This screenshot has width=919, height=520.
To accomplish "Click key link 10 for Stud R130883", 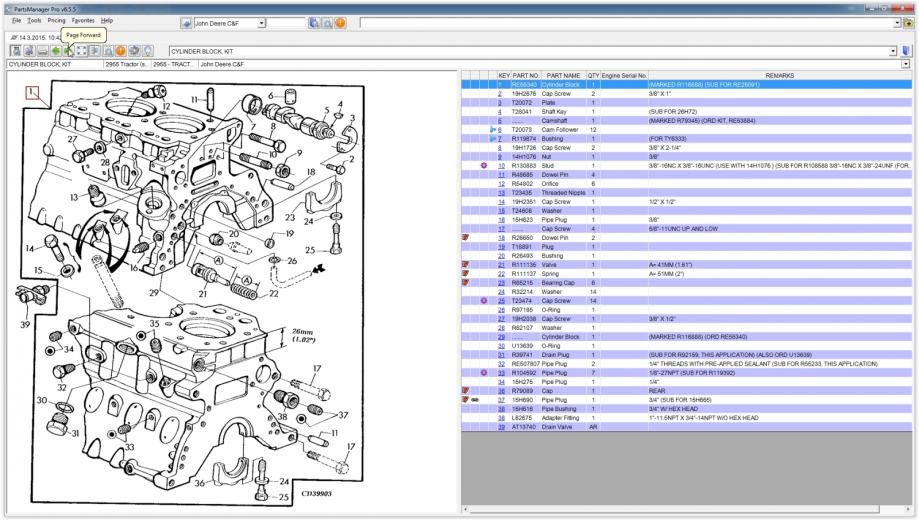I will [501, 166].
